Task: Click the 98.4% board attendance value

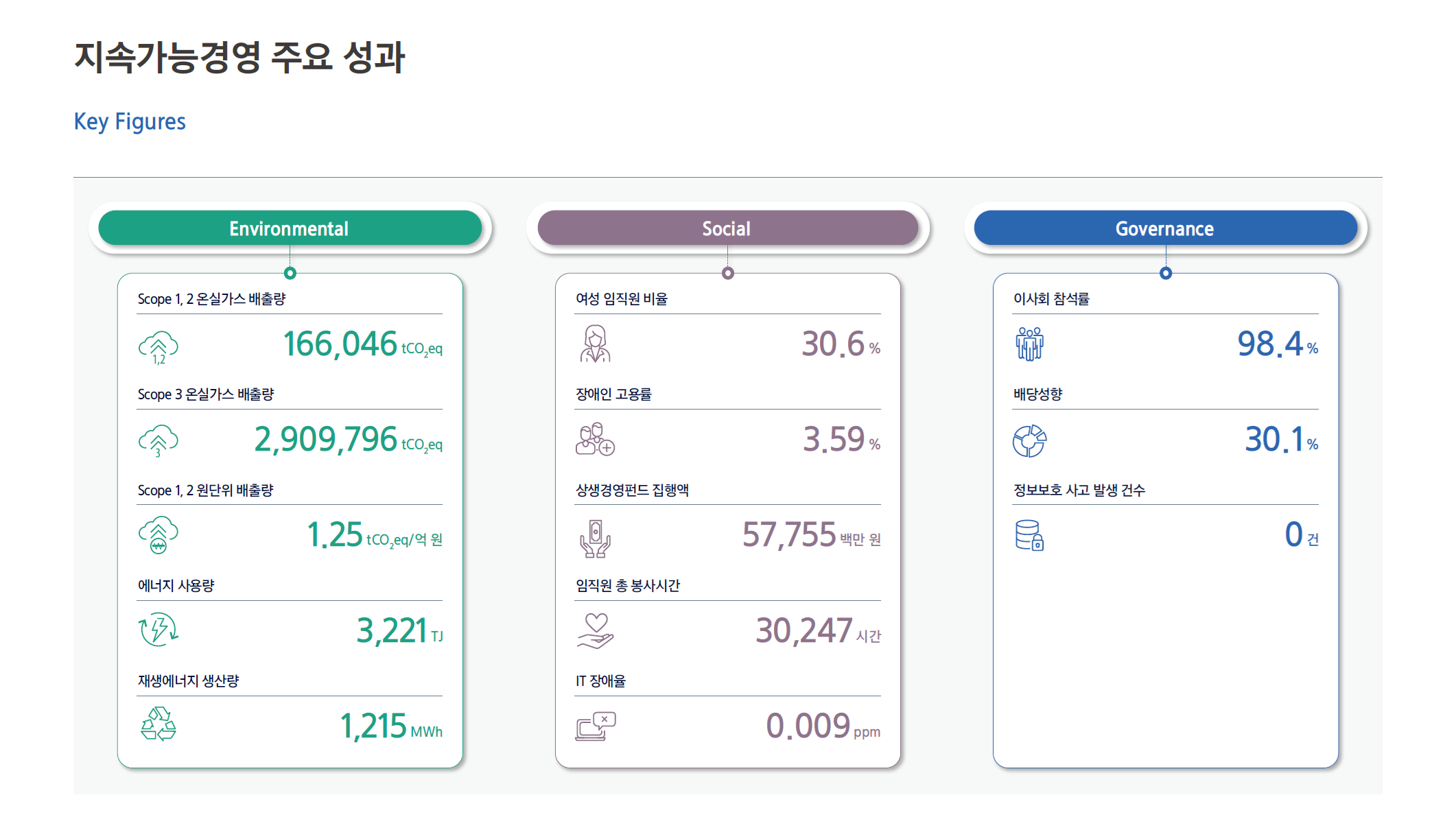Action: tap(1278, 344)
